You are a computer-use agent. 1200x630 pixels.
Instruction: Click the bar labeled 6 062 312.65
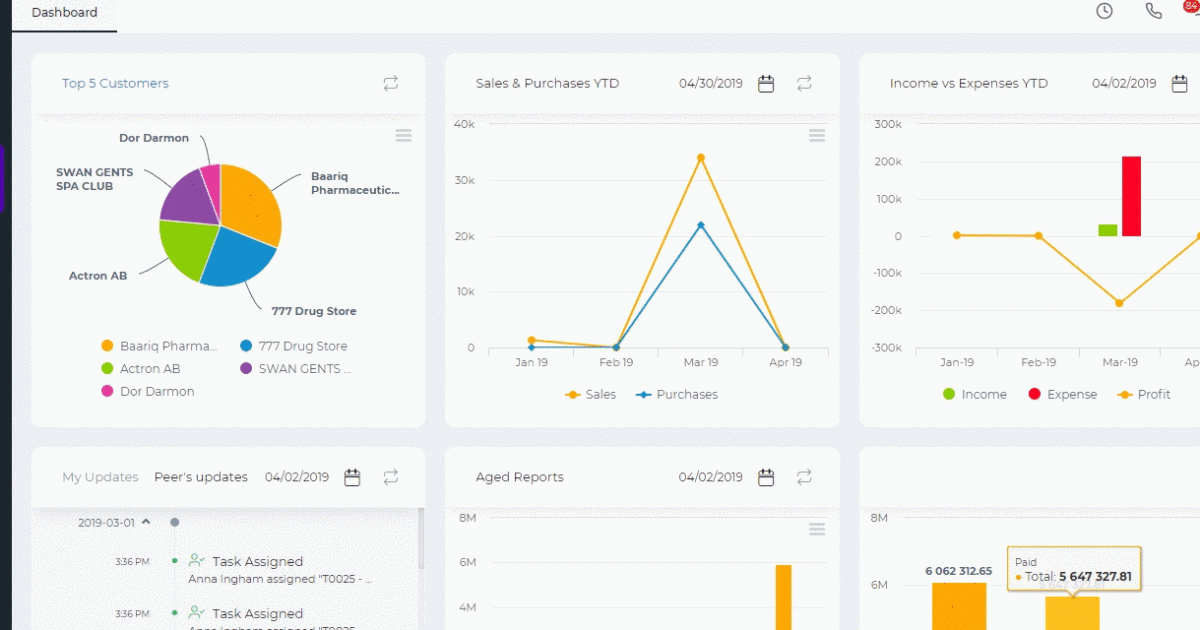959,606
